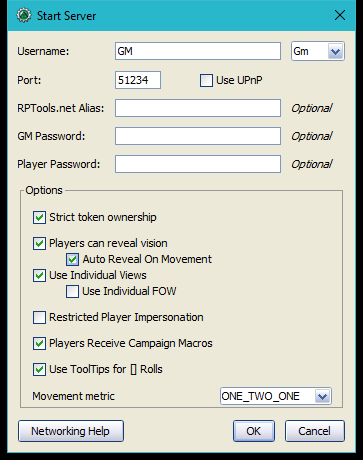Click the Player Password field
The image size is (363, 460).
[198, 164]
